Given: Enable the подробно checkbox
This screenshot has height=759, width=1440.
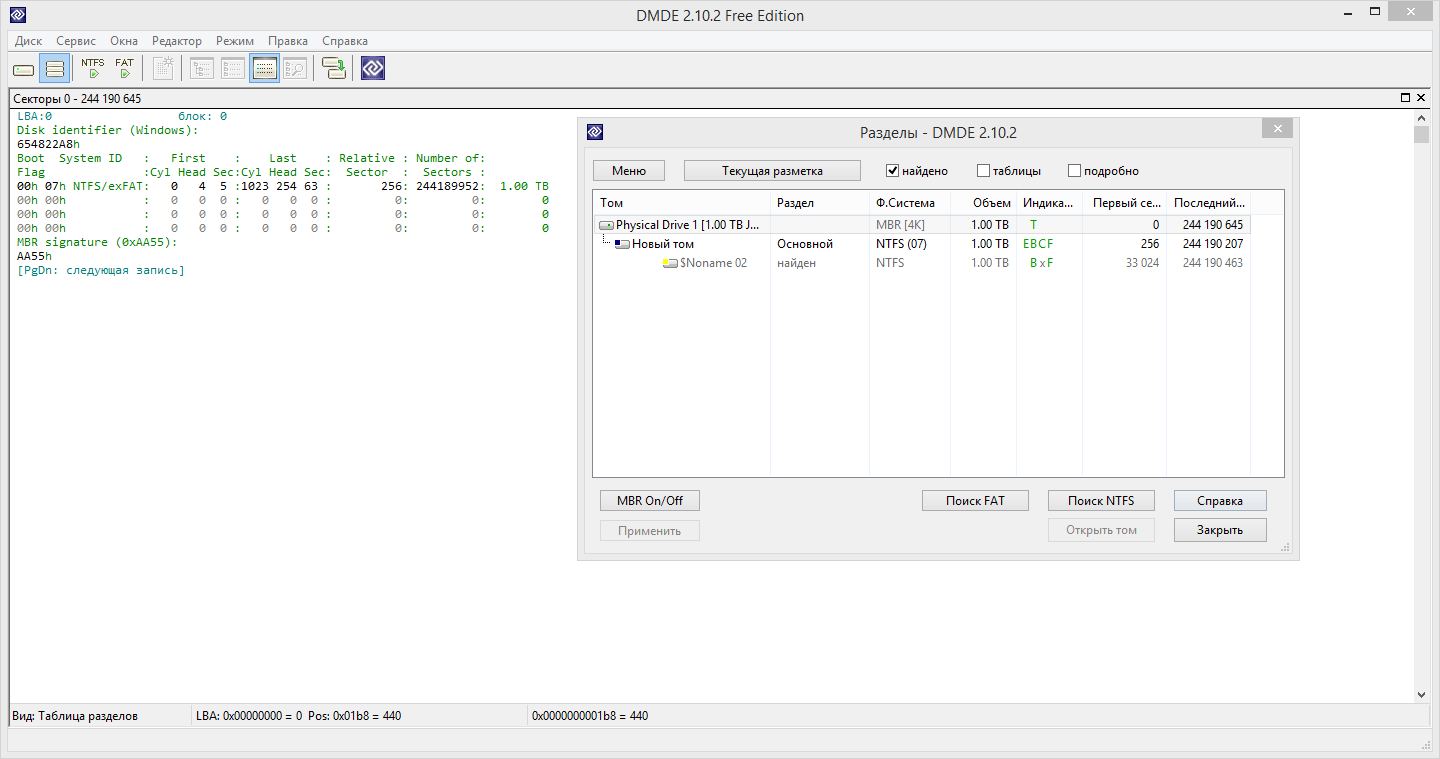Looking at the screenshot, I should [1075, 171].
